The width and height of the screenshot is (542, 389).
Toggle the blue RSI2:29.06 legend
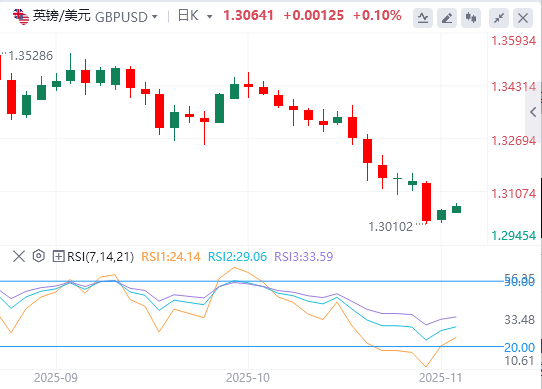point(237,257)
